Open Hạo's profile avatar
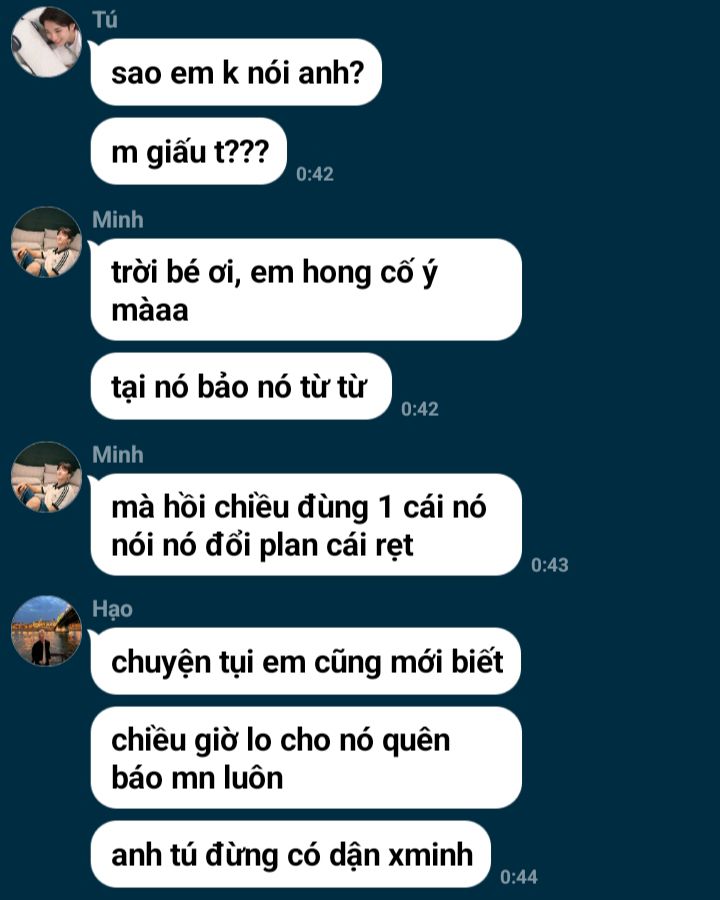This screenshot has height=900, width=720. tap(47, 631)
